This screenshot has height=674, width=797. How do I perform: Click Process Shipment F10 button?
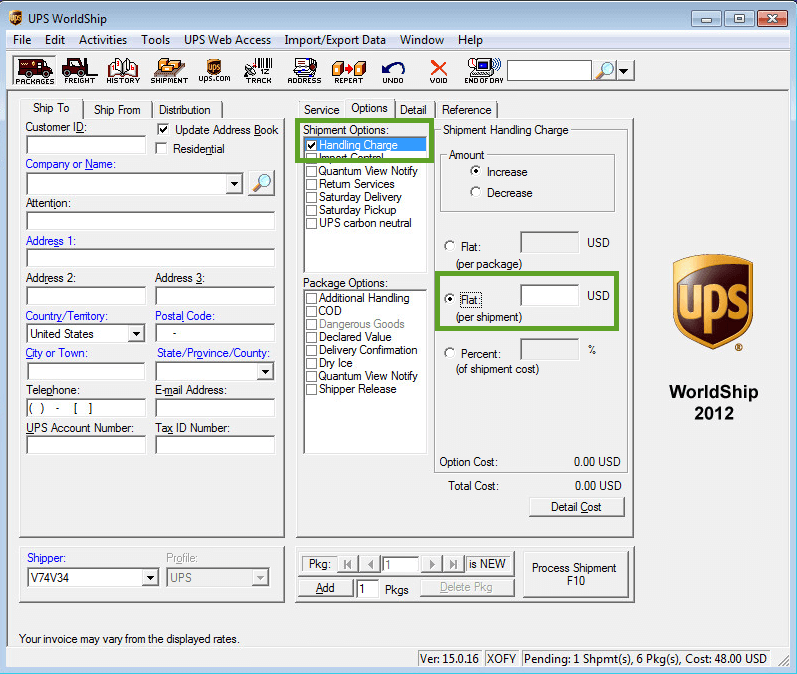(x=575, y=574)
